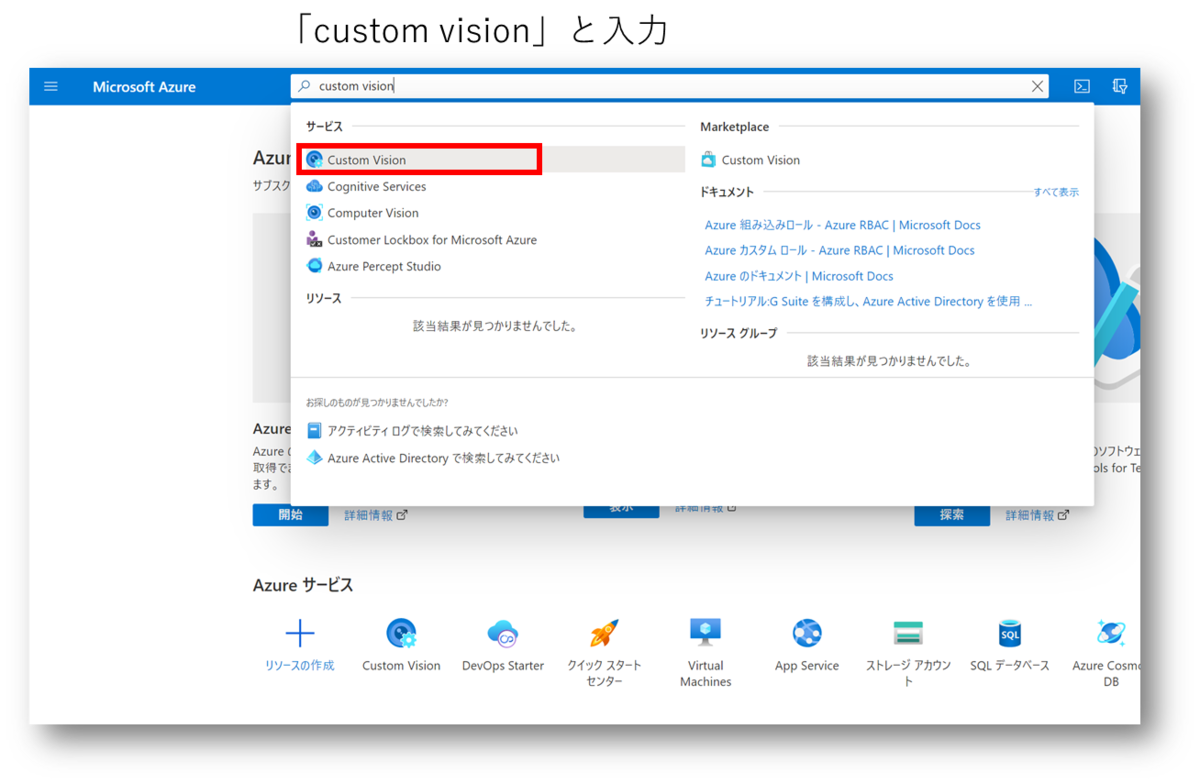The image size is (1200, 784).
Task: Open the portal hamburger menu
Action: 51,86
